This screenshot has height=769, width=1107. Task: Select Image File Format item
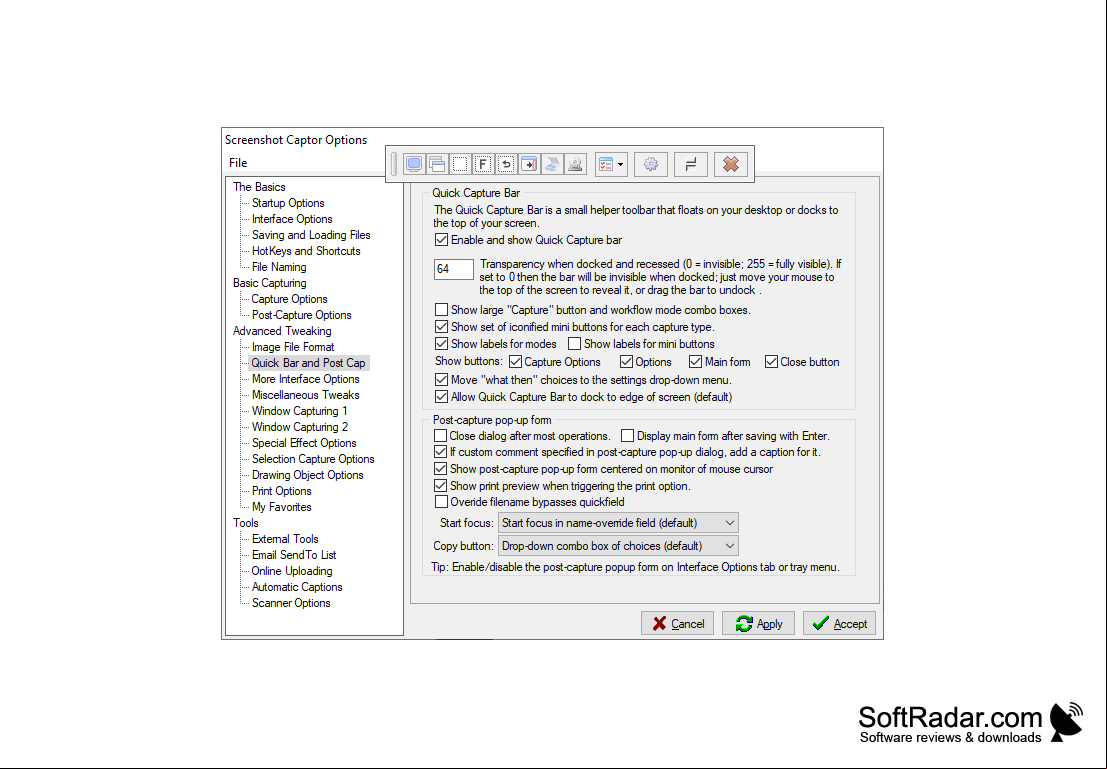[x=293, y=347]
